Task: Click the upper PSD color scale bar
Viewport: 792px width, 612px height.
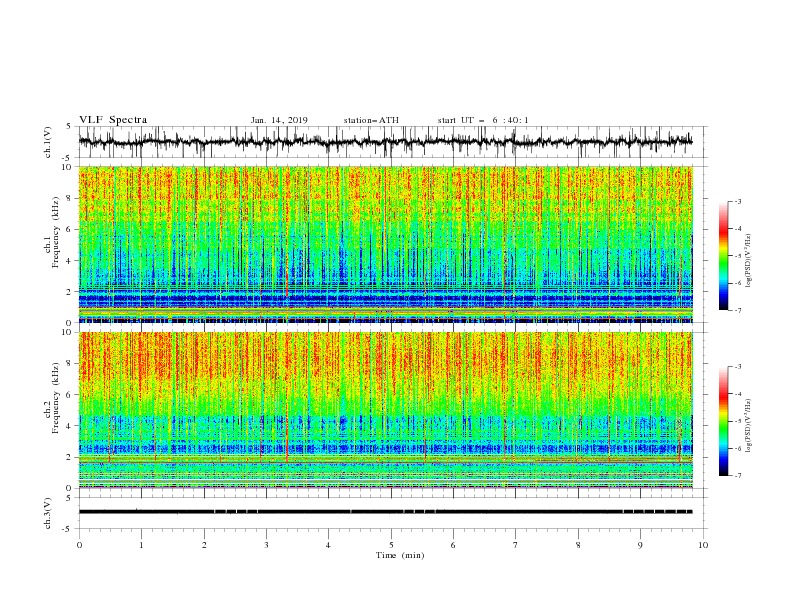Action: (724, 256)
